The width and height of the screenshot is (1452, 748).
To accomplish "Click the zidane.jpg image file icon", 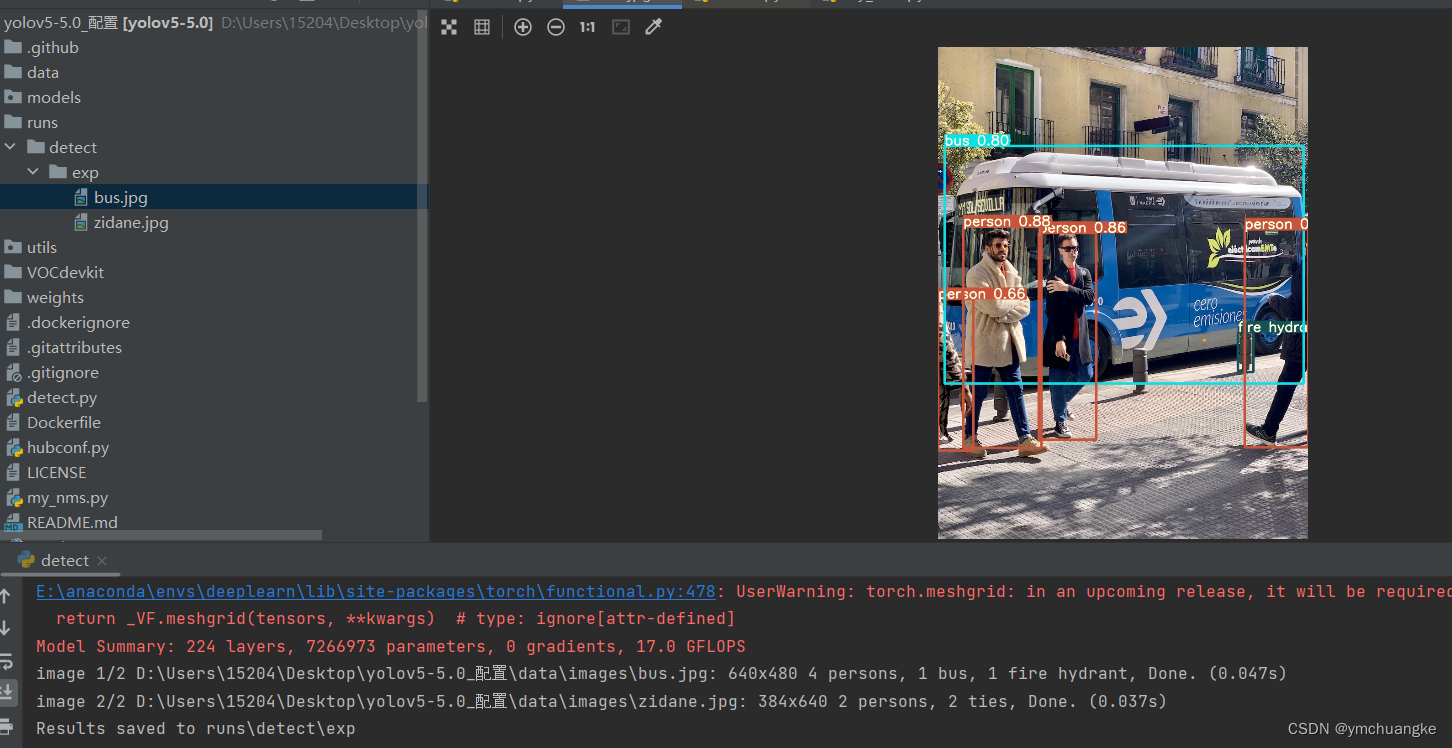I will coord(81,223).
